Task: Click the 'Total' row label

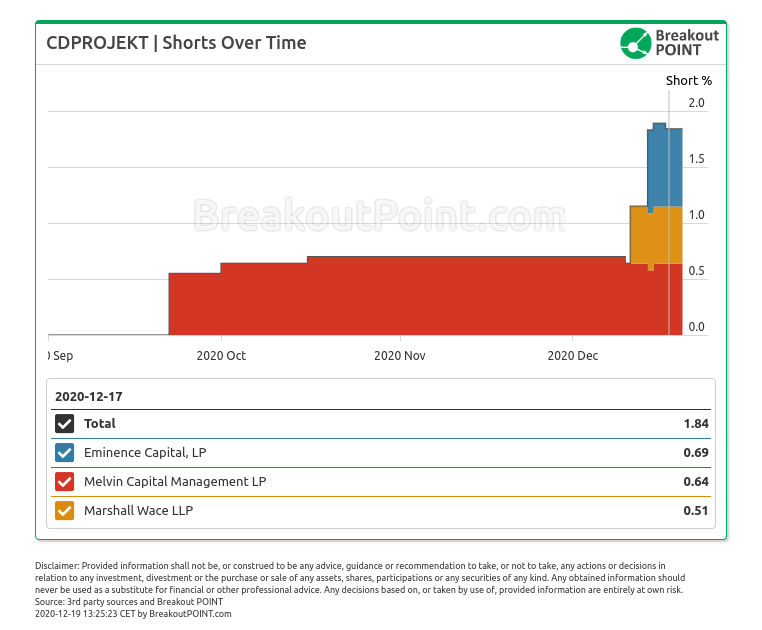Action: pos(100,423)
